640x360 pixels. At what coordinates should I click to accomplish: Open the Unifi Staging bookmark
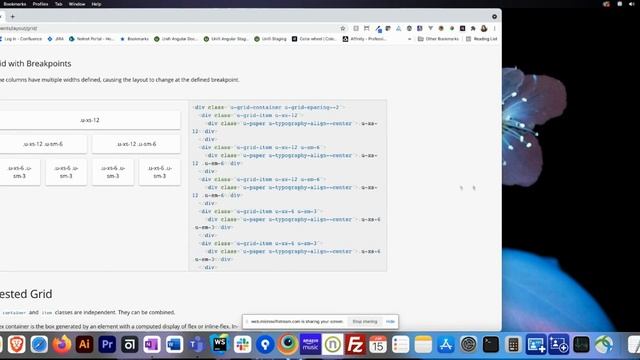point(270,39)
